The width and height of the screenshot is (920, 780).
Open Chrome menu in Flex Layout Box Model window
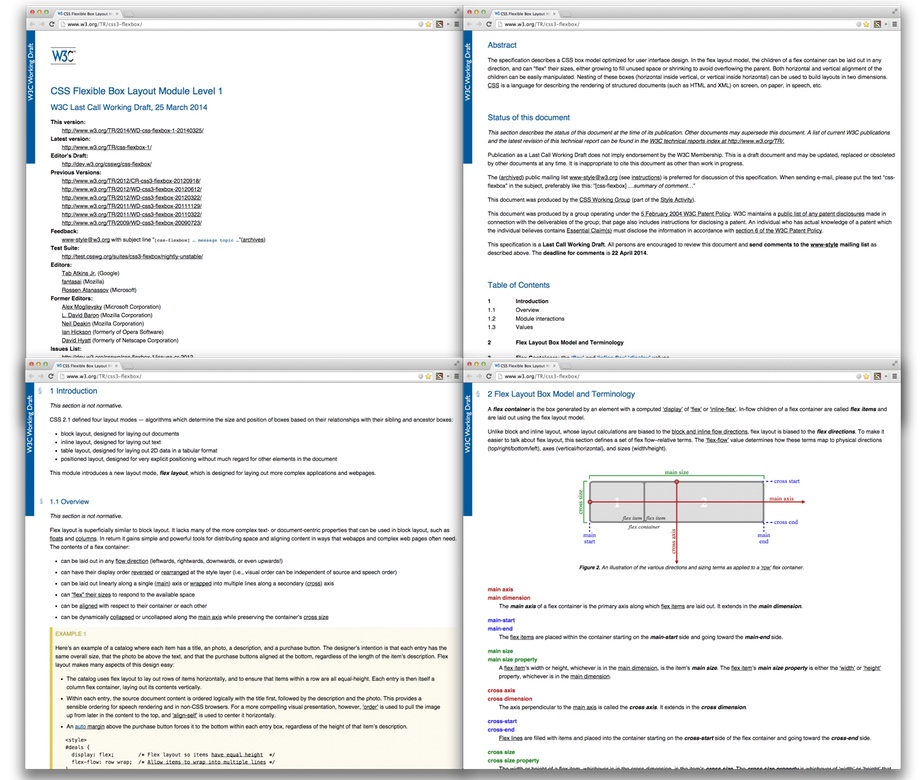pos(894,376)
